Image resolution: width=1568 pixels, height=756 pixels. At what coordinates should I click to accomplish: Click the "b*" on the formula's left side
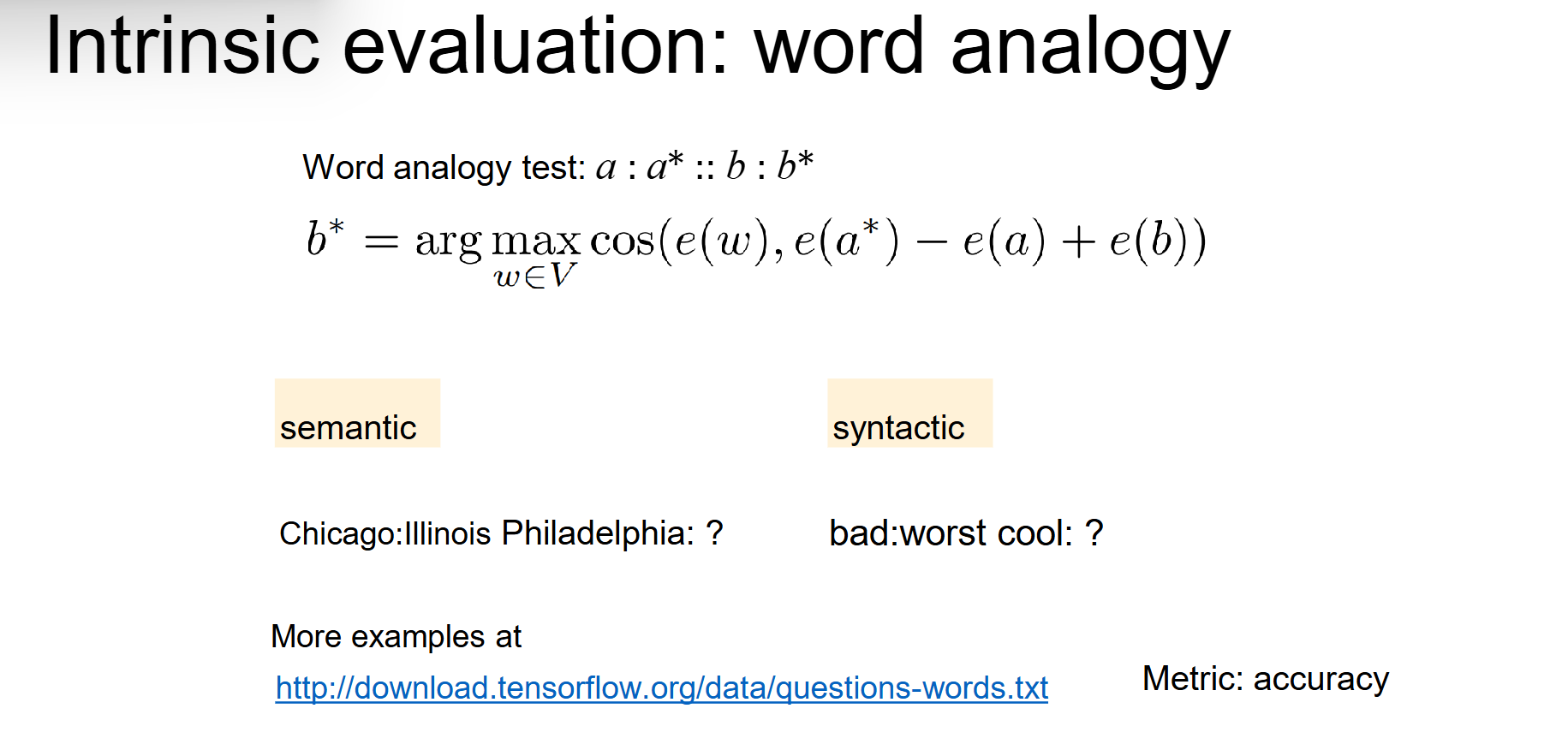(325, 238)
